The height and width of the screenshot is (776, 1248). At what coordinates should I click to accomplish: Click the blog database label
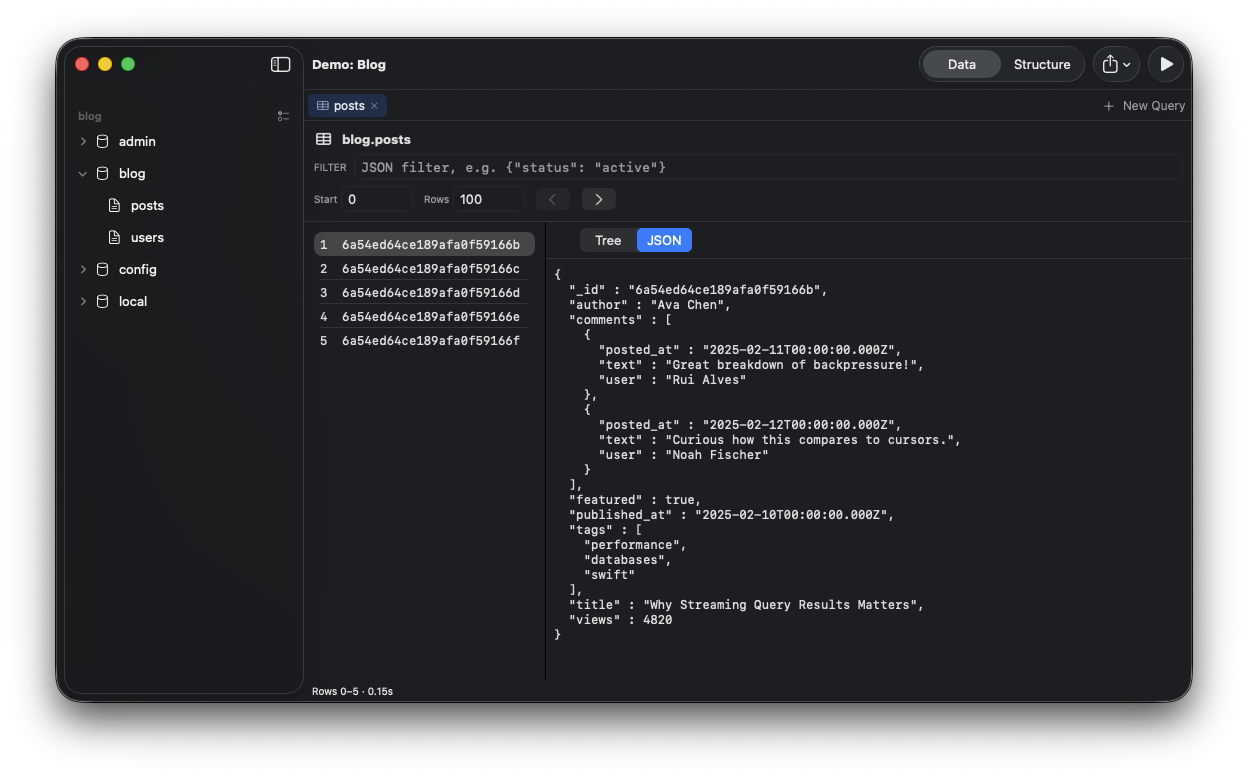tap(132, 174)
